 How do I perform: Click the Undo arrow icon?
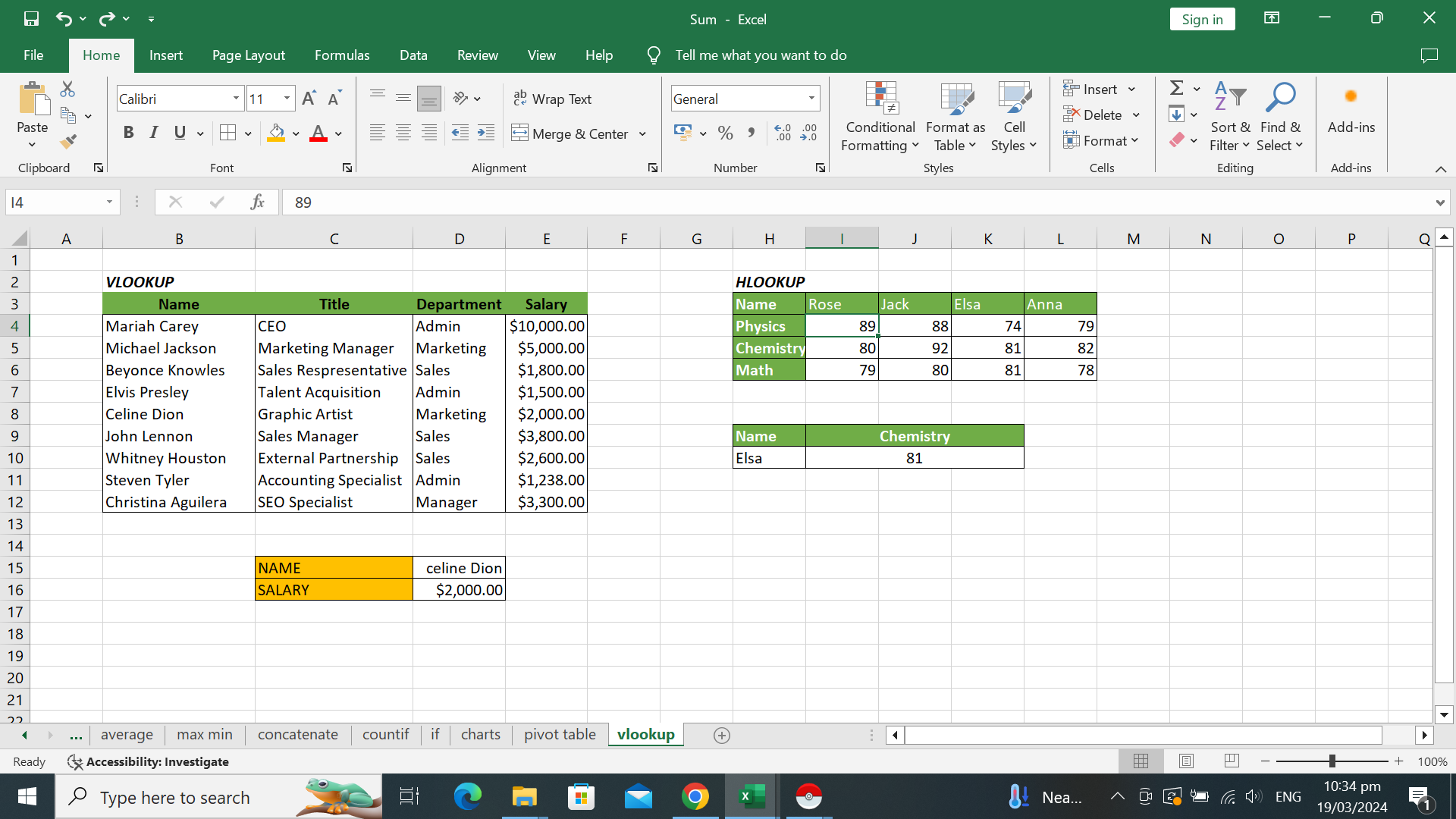coord(64,19)
